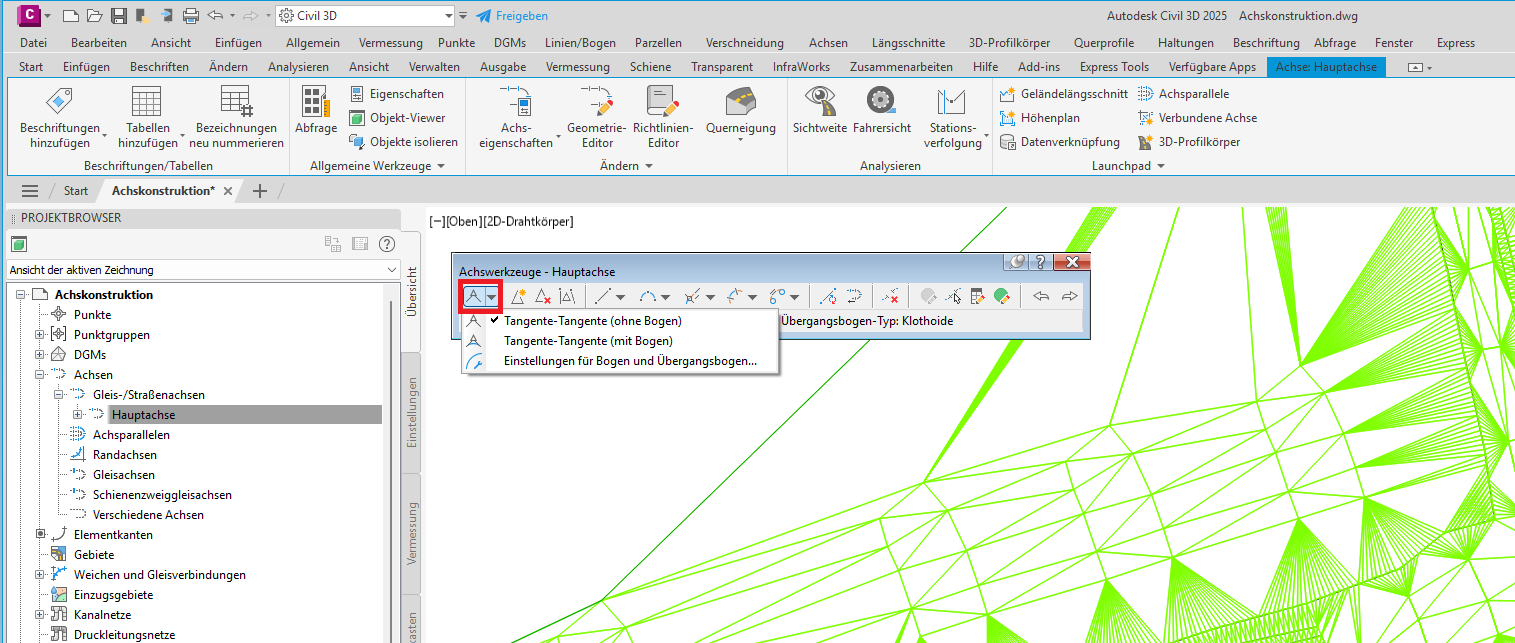1515x643 pixels.
Task: Open the spiral-curve group tool dropdown arrow
Action: pos(710,297)
